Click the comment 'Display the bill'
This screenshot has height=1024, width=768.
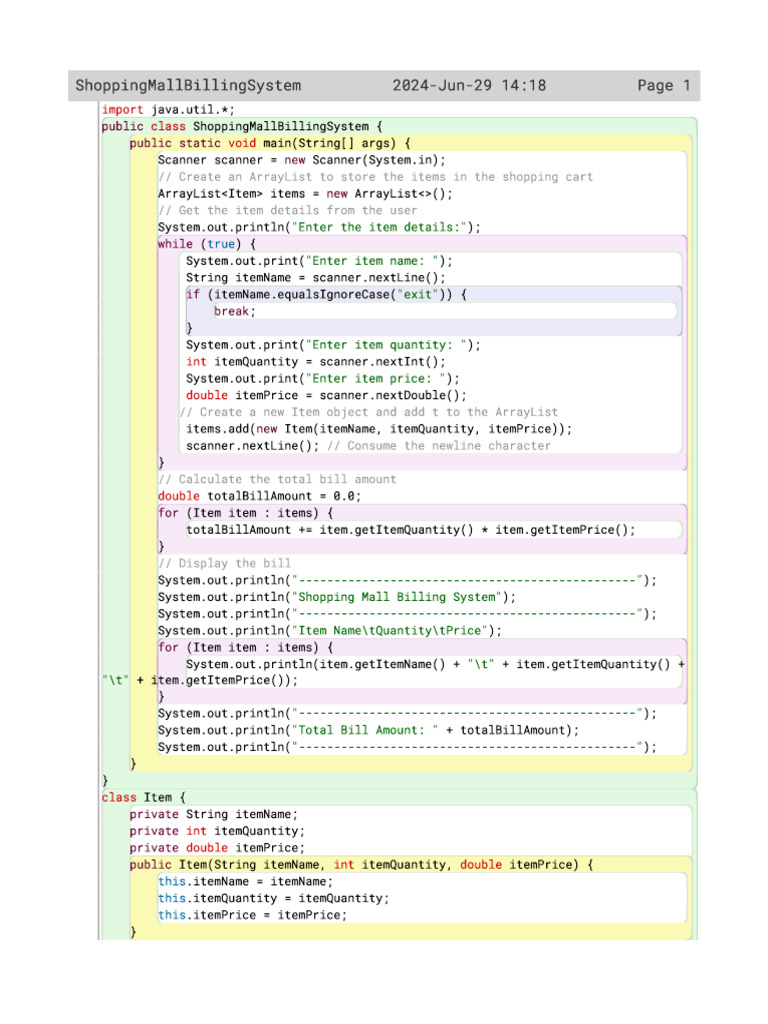pos(224,564)
